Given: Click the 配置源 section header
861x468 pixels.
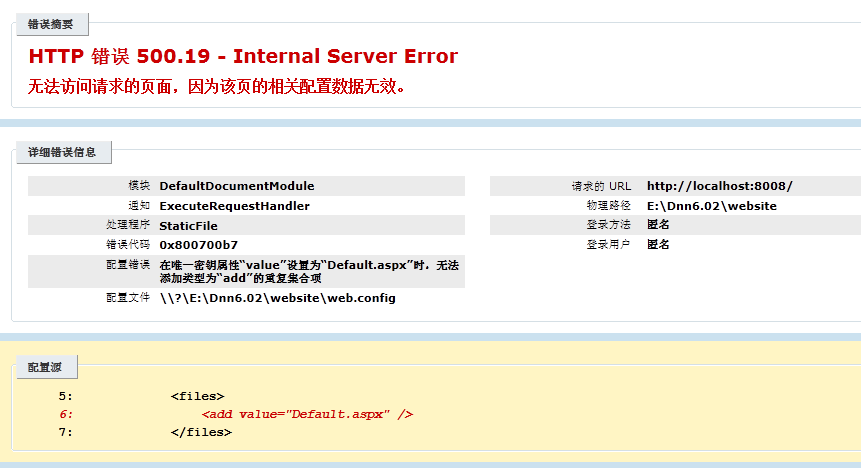Looking at the screenshot, I should point(45,367).
